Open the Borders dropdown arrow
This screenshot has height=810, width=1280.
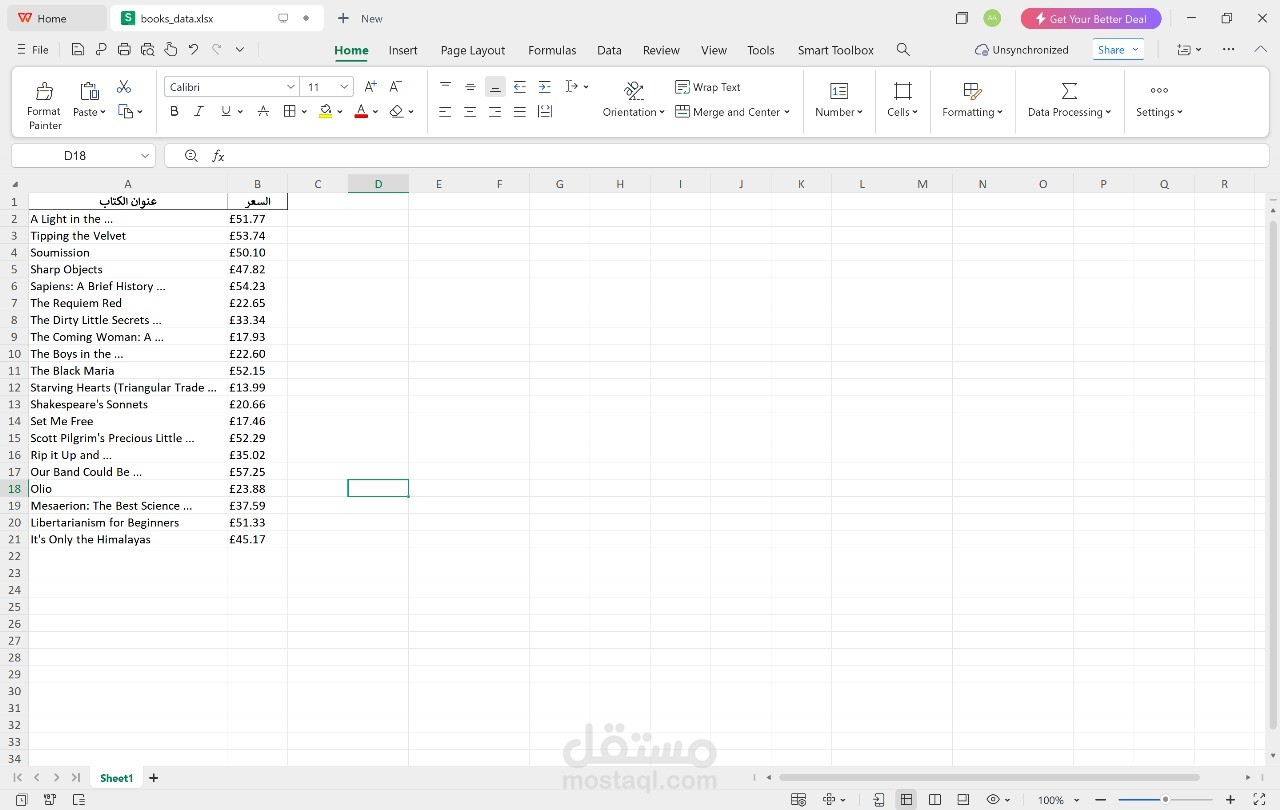coord(304,112)
